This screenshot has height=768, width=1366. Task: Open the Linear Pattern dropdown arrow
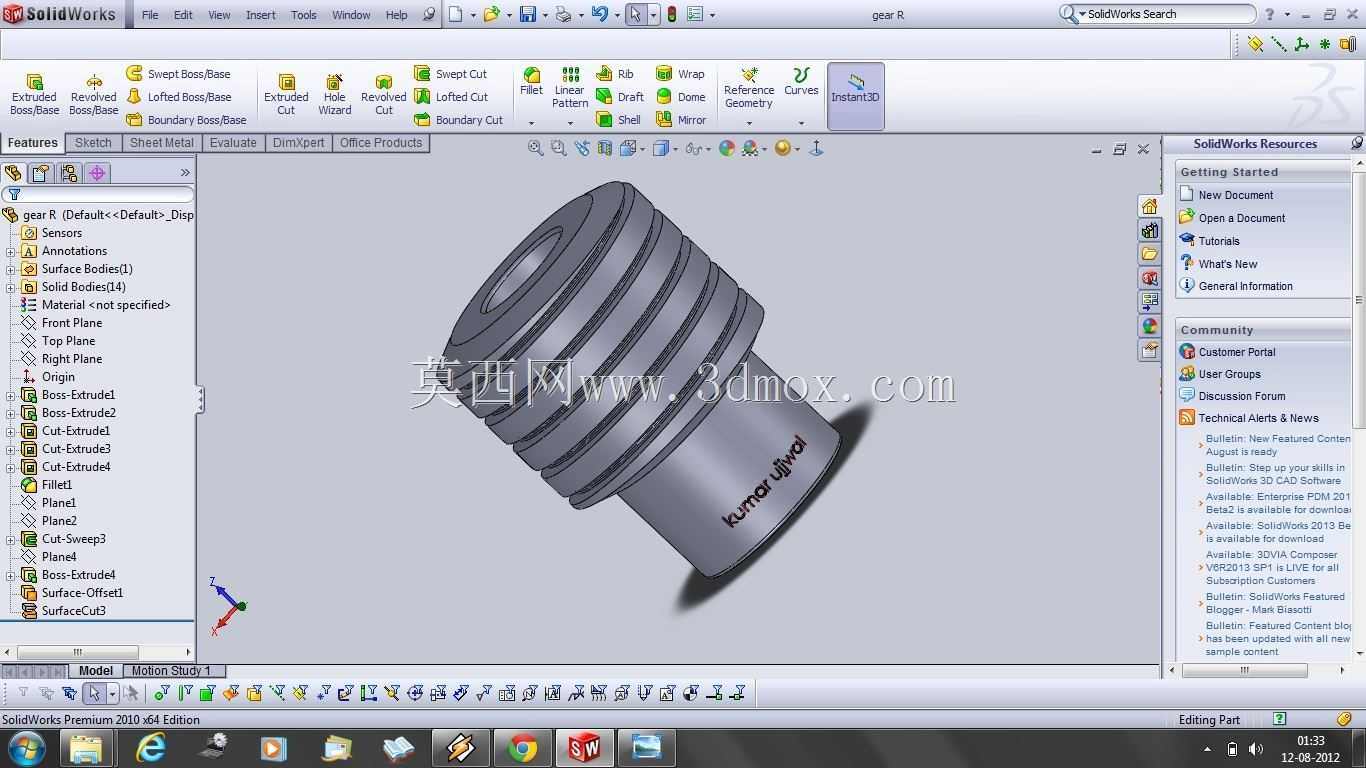click(x=570, y=123)
